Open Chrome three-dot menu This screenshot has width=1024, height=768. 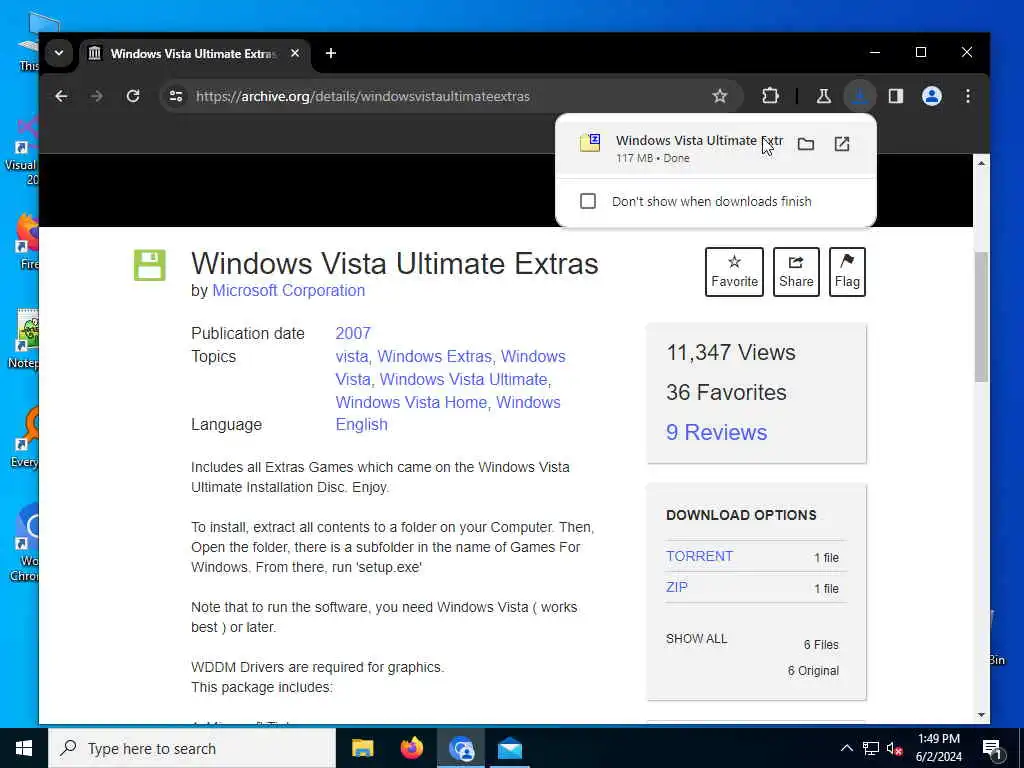coord(968,96)
